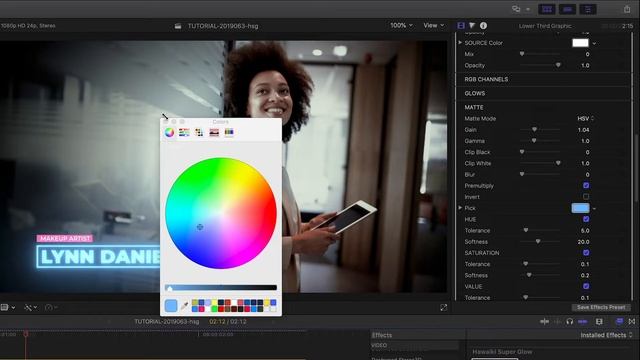
Task: Open the Matte Mode HSV dropdown
Action: pos(586,118)
